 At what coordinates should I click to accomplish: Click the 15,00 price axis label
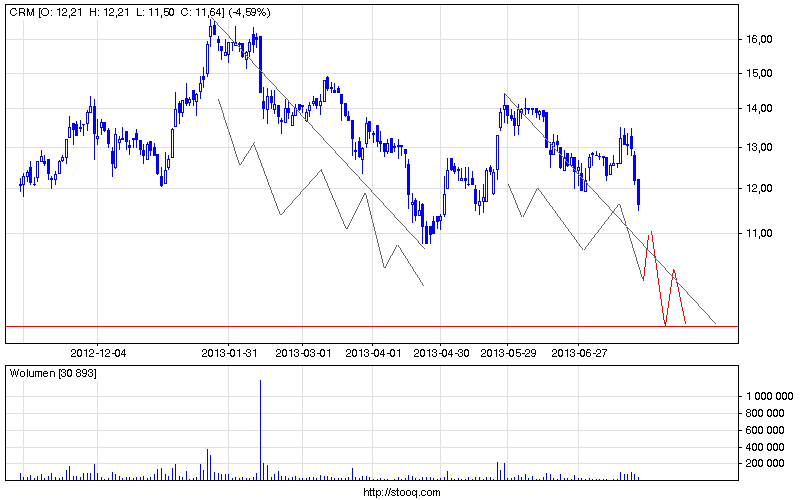coord(759,73)
